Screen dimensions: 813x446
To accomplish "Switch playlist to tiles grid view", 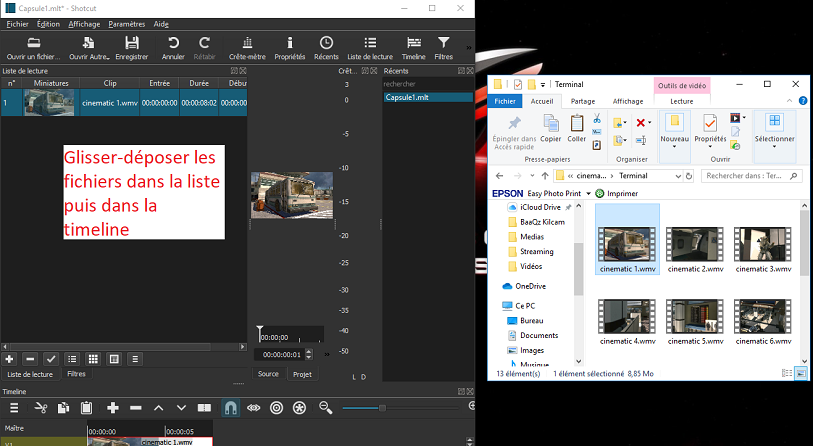I will click(x=93, y=359).
